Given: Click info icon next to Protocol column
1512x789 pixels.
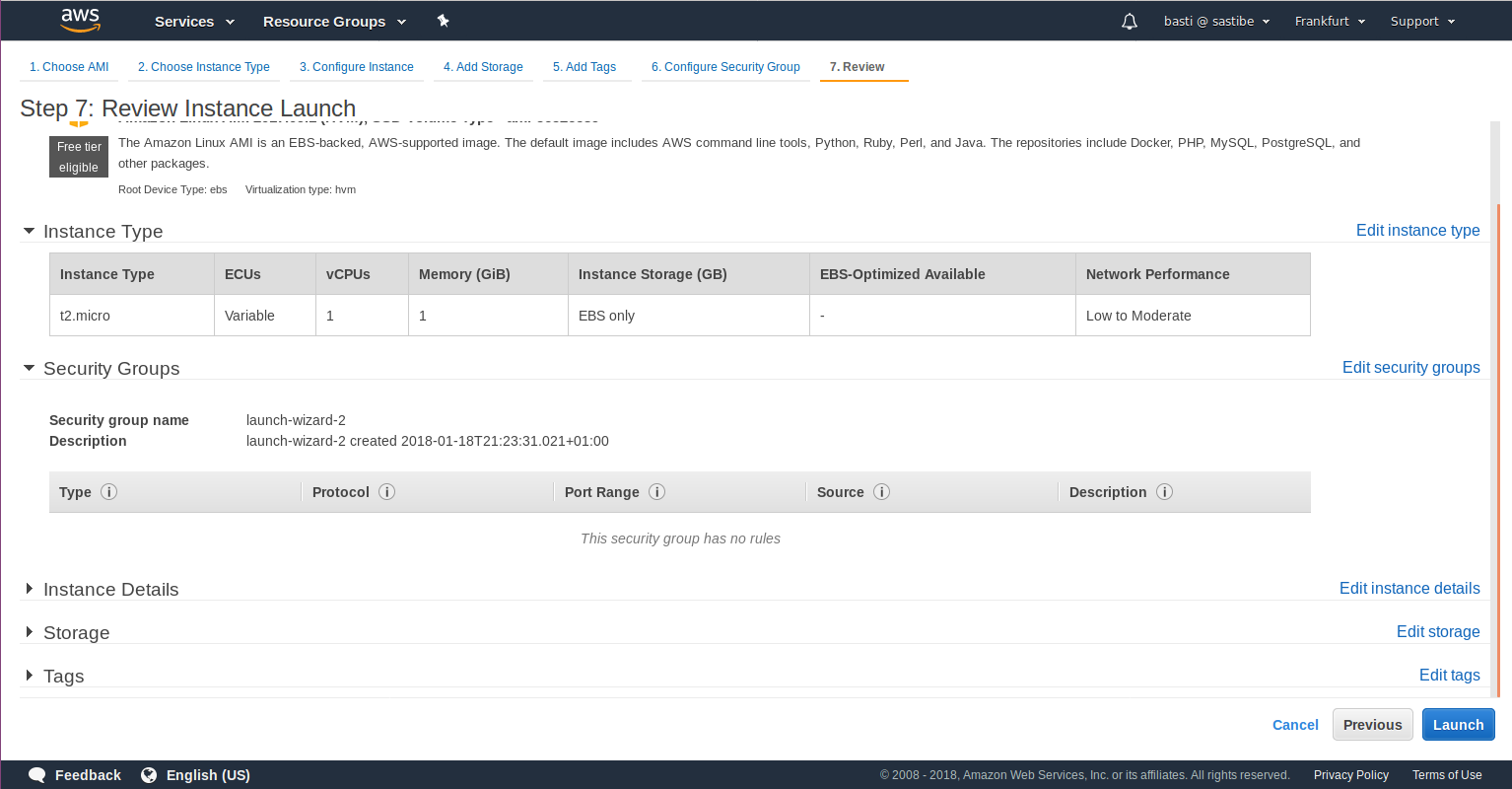Looking at the screenshot, I should (387, 491).
